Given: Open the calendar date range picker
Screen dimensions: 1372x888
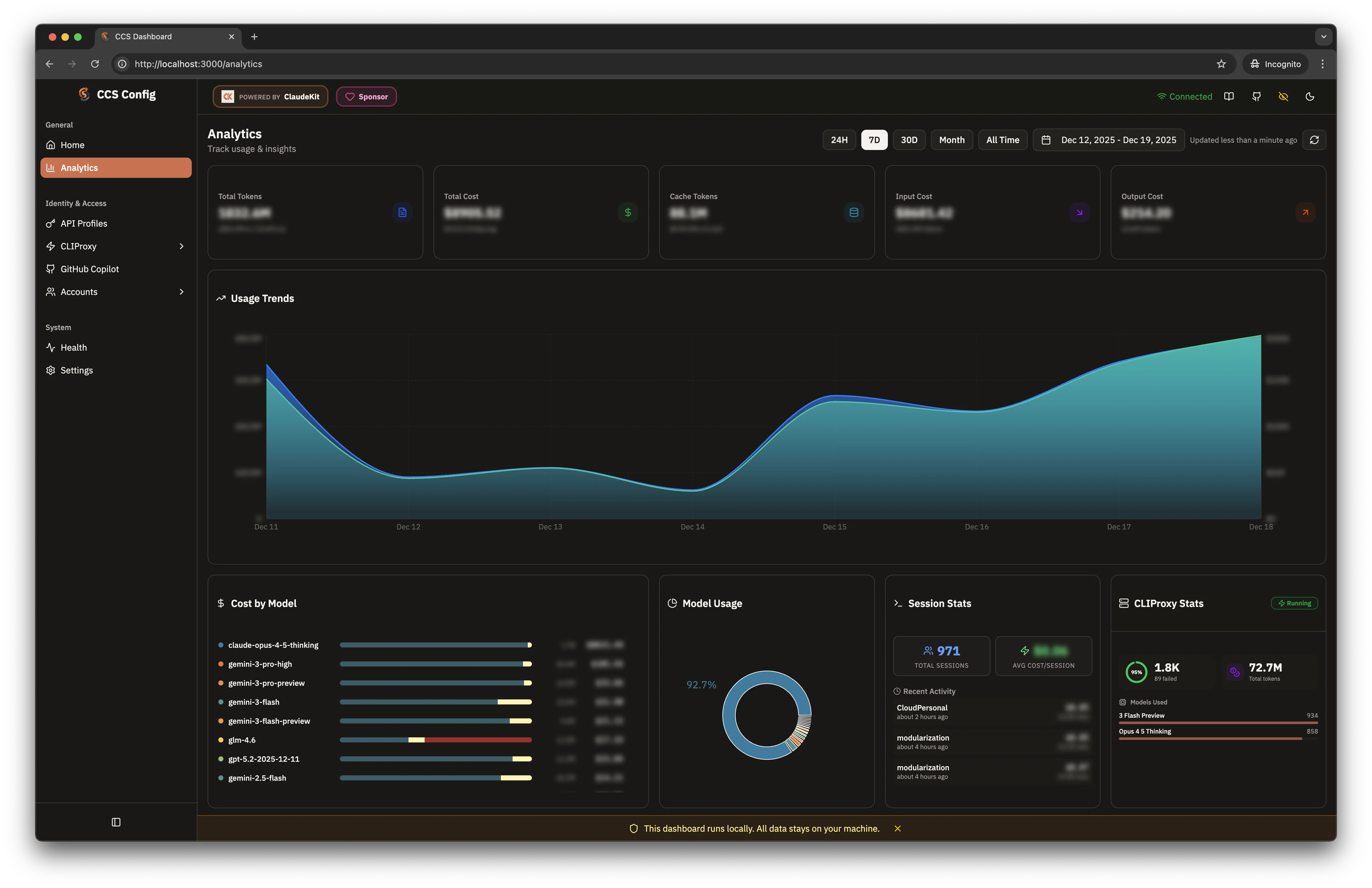Looking at the screenshot, I should pos(1107,140).
